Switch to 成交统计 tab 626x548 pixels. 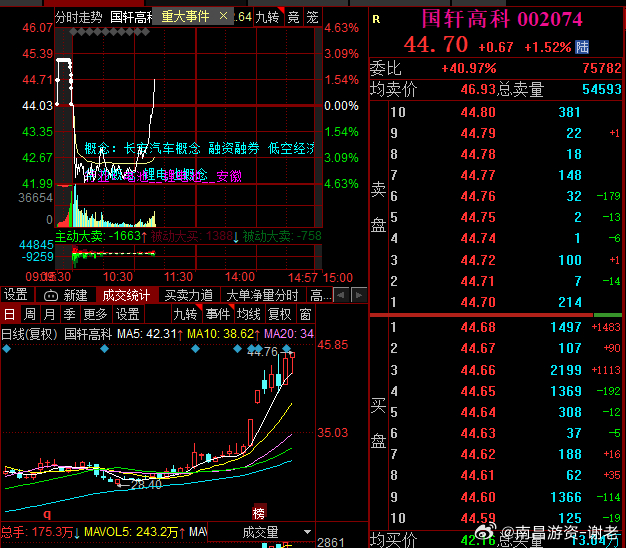(x=126, y=295)
